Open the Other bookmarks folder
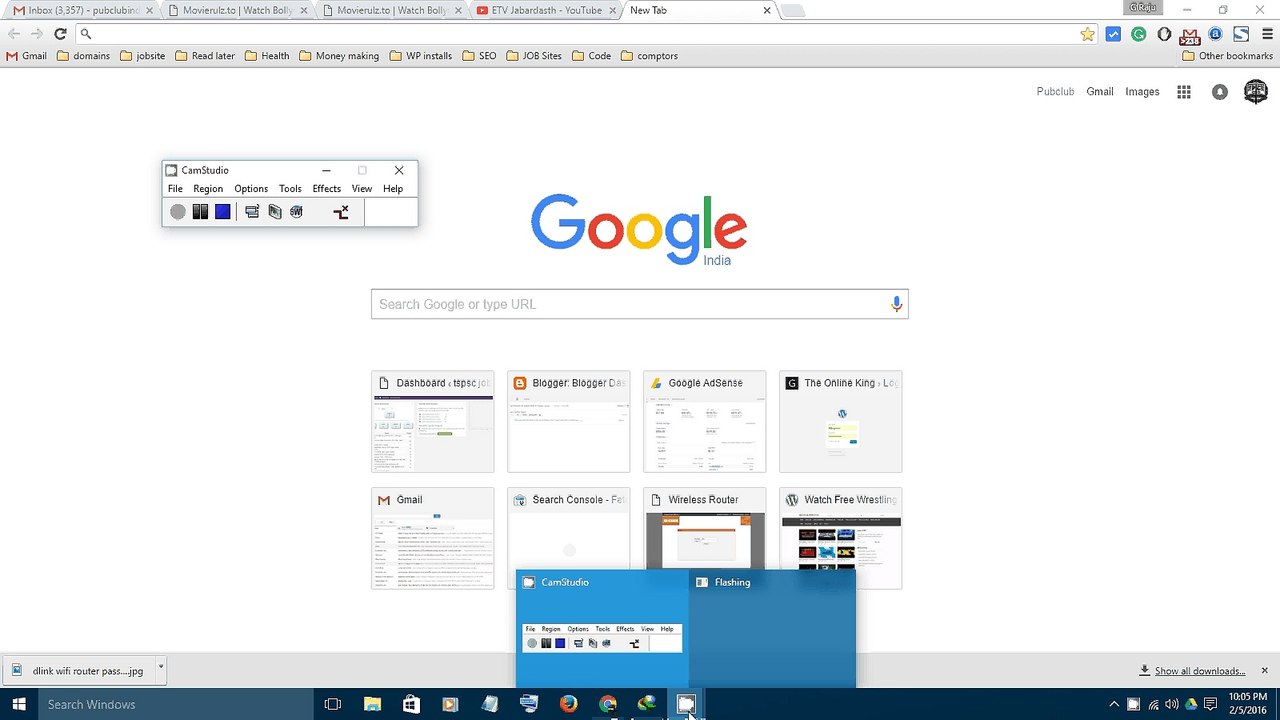This screenshot has width=1280, height=720. pyautogui.click(x=1227, y=56)
